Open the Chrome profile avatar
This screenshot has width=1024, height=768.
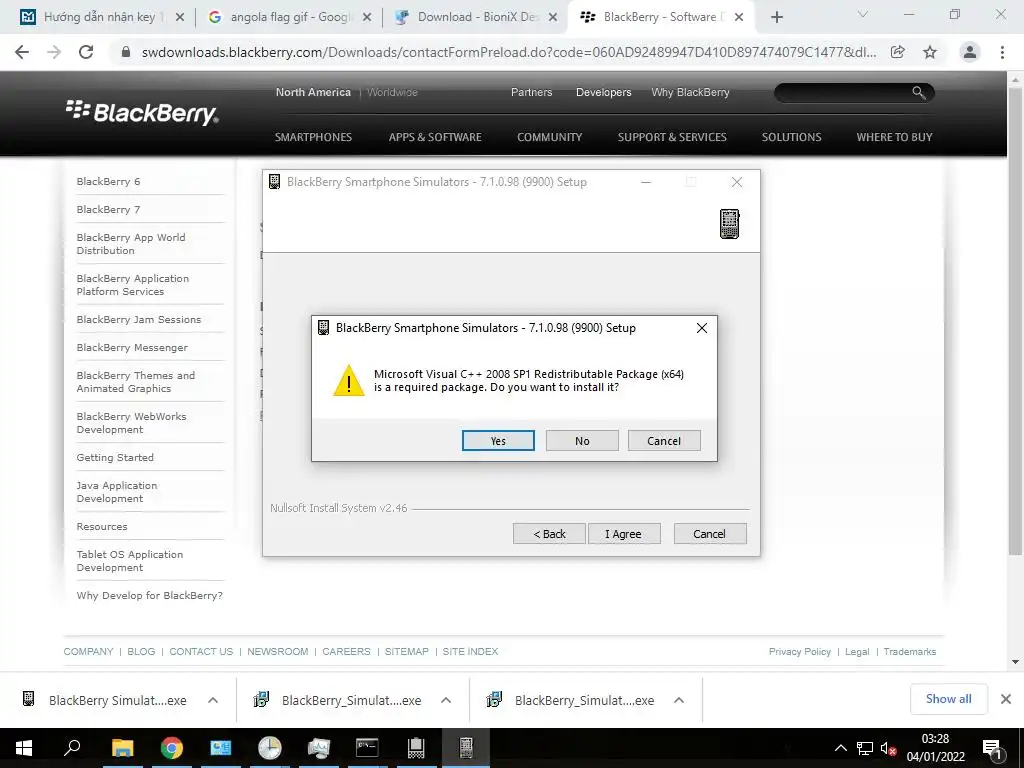coord(970,52)
